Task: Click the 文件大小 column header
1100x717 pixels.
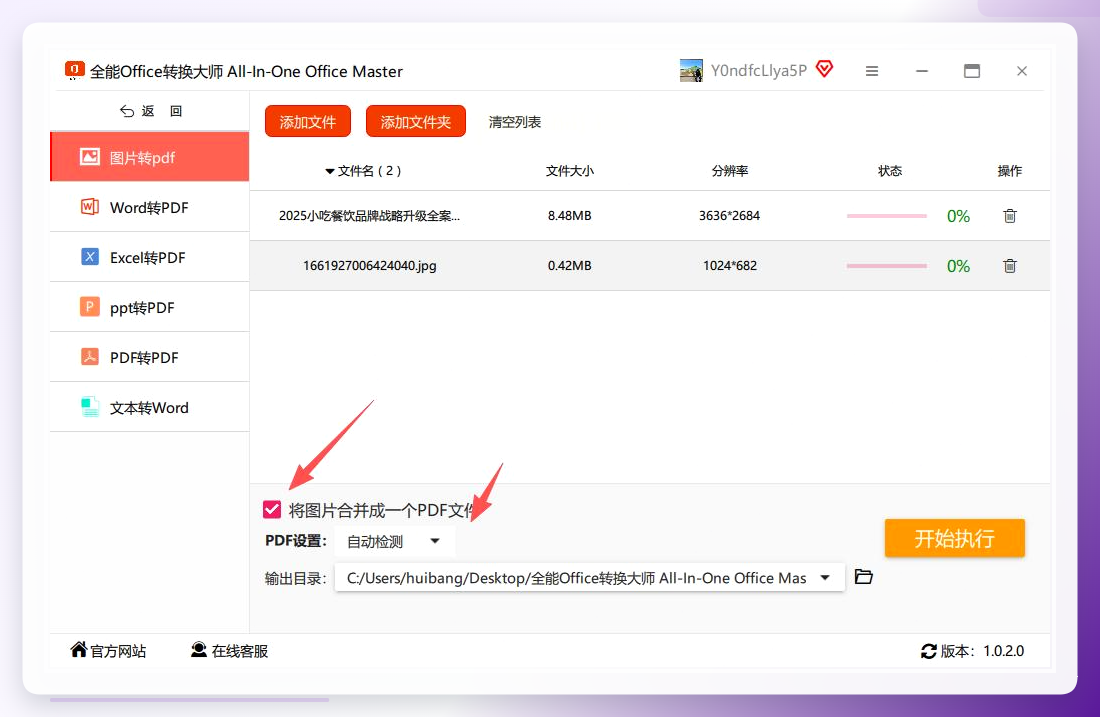Action: pos(570,170)
